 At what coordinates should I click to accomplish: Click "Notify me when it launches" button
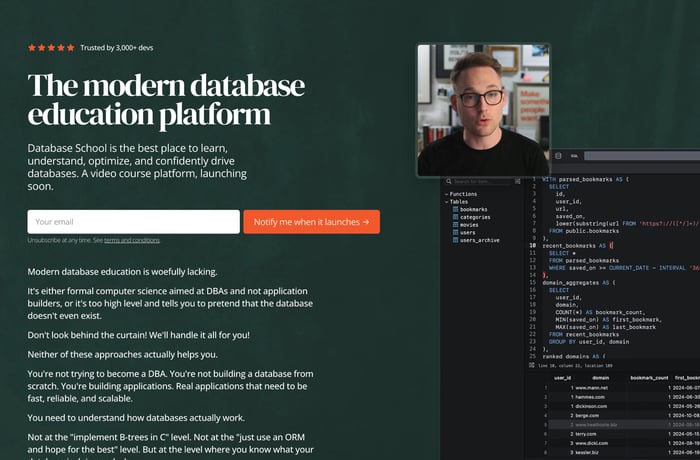[312, 222]
